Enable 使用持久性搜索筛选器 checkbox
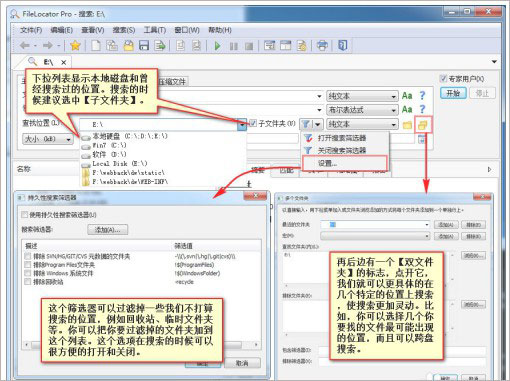This screenshot has height=381, width=510. tap(24, 215)
